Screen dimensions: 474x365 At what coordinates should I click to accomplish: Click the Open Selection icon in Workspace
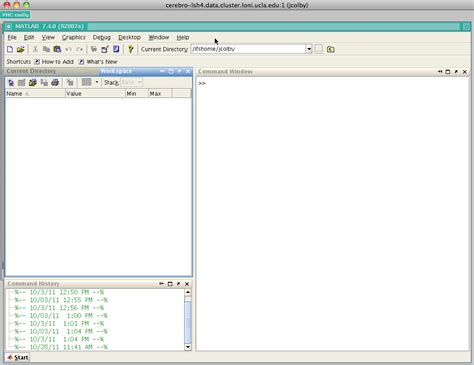[22, 82]
